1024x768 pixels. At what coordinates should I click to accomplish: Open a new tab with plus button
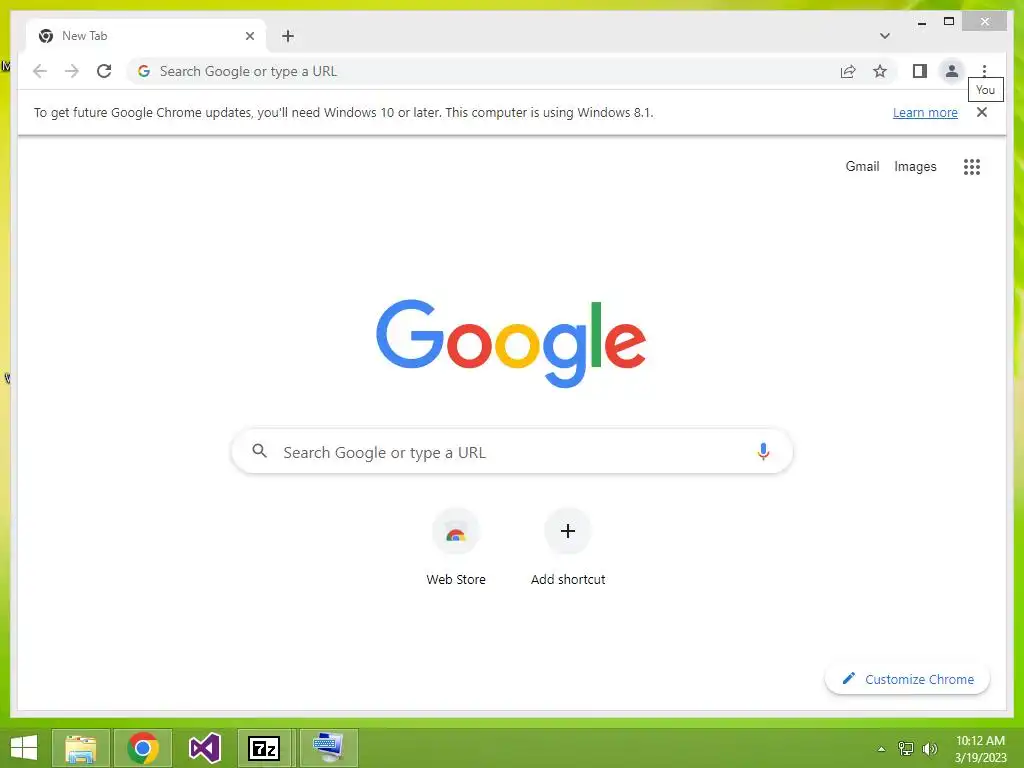point(288,36)
